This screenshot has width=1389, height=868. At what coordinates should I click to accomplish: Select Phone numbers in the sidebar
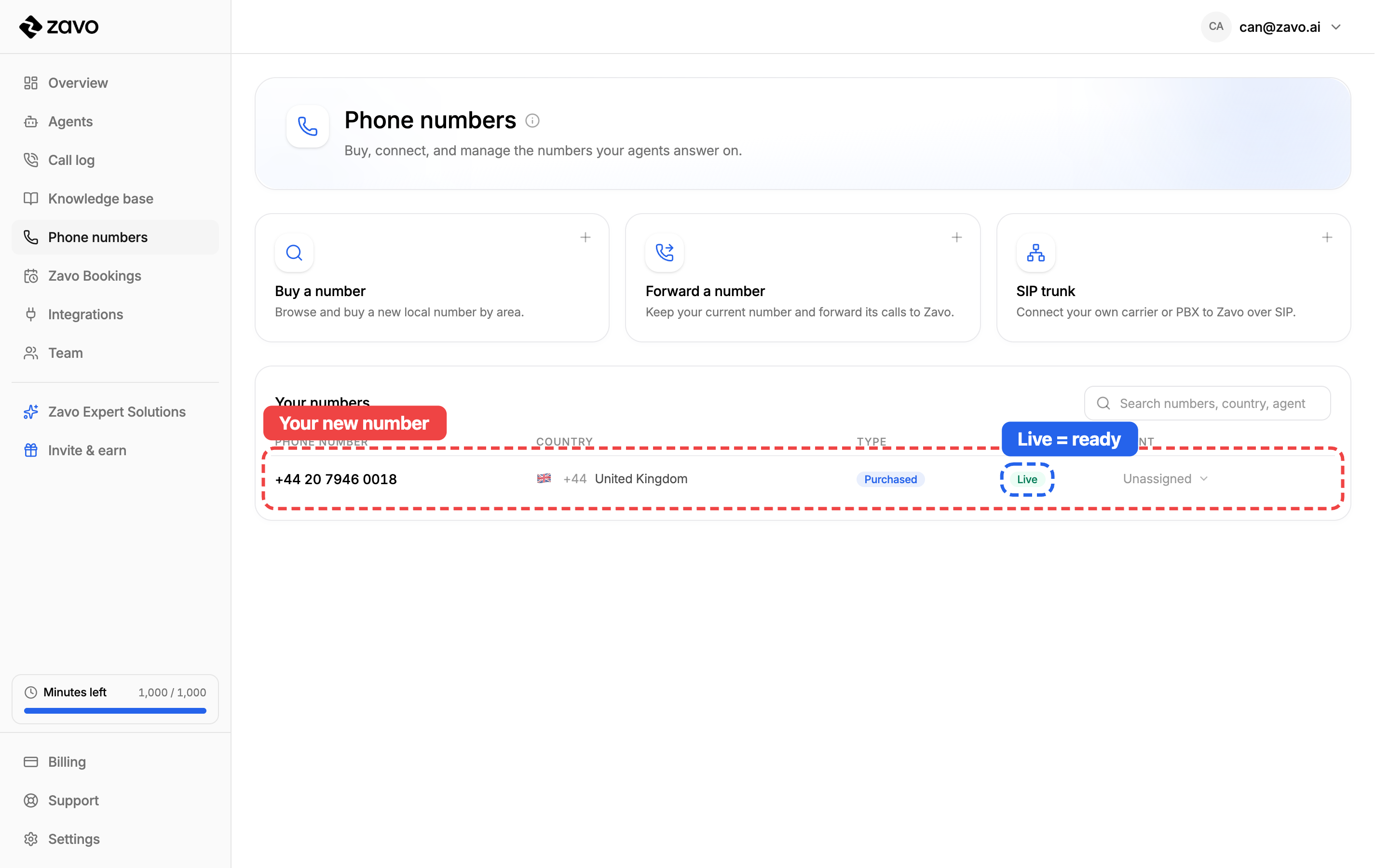(x=115, y=237)
